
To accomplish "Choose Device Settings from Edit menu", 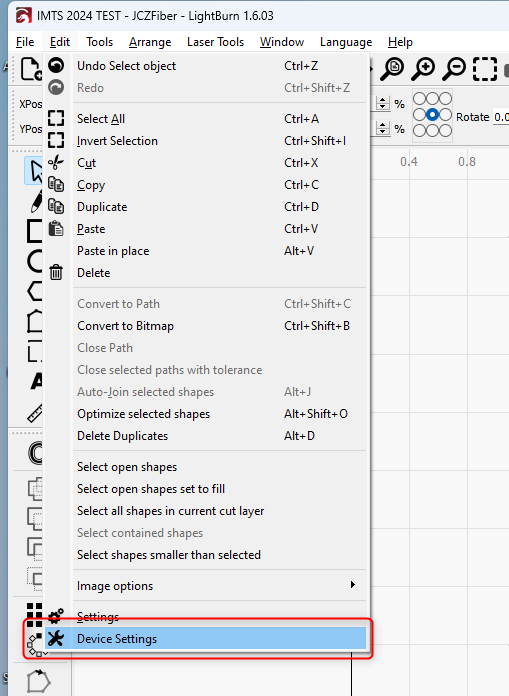I will [206, 639].
